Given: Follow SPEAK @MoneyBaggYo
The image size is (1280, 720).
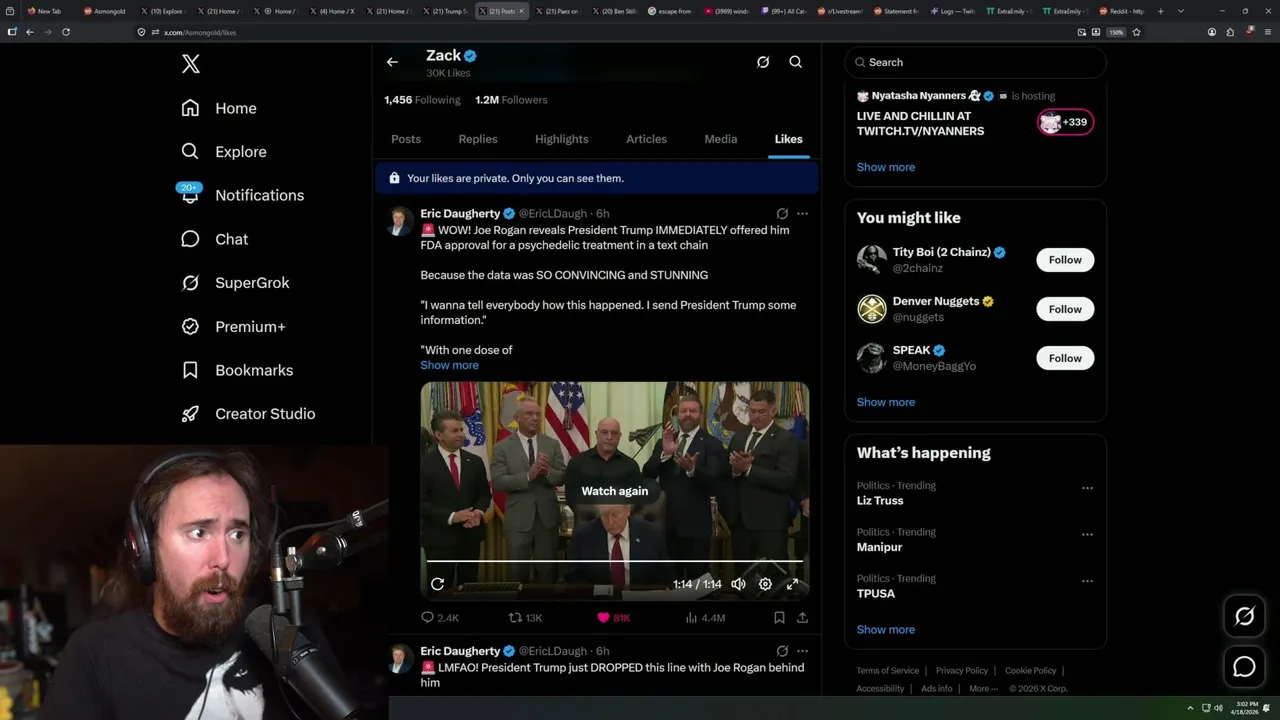Looking at the screenshot, I should click(1065, 358).
